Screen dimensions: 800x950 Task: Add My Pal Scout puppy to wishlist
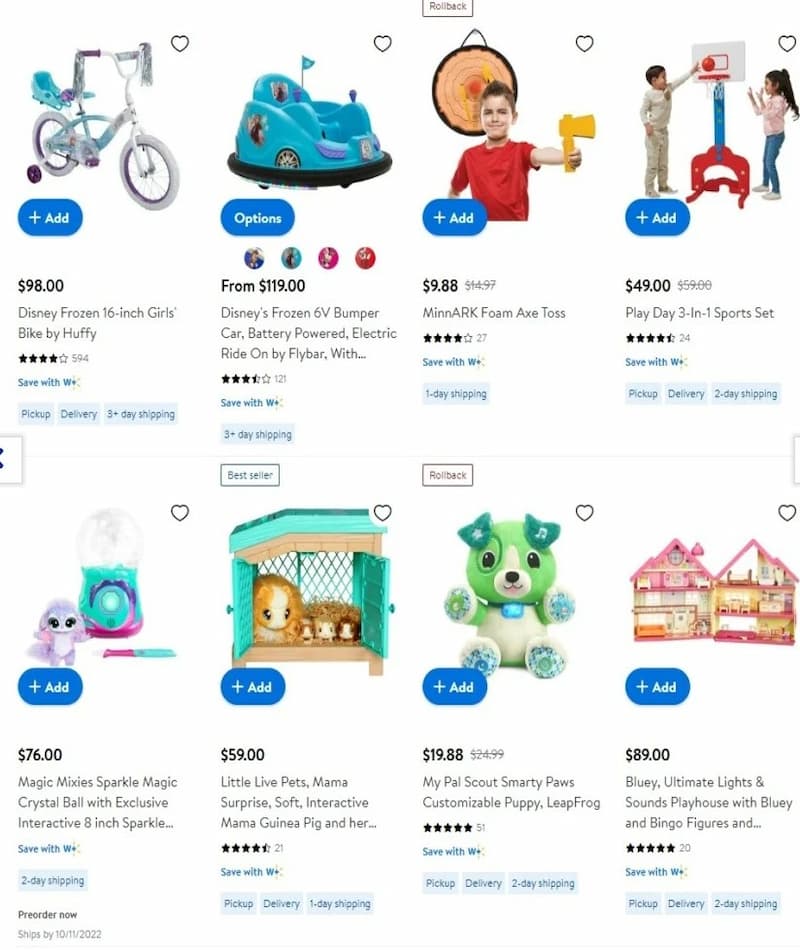[x=584, y=513]
